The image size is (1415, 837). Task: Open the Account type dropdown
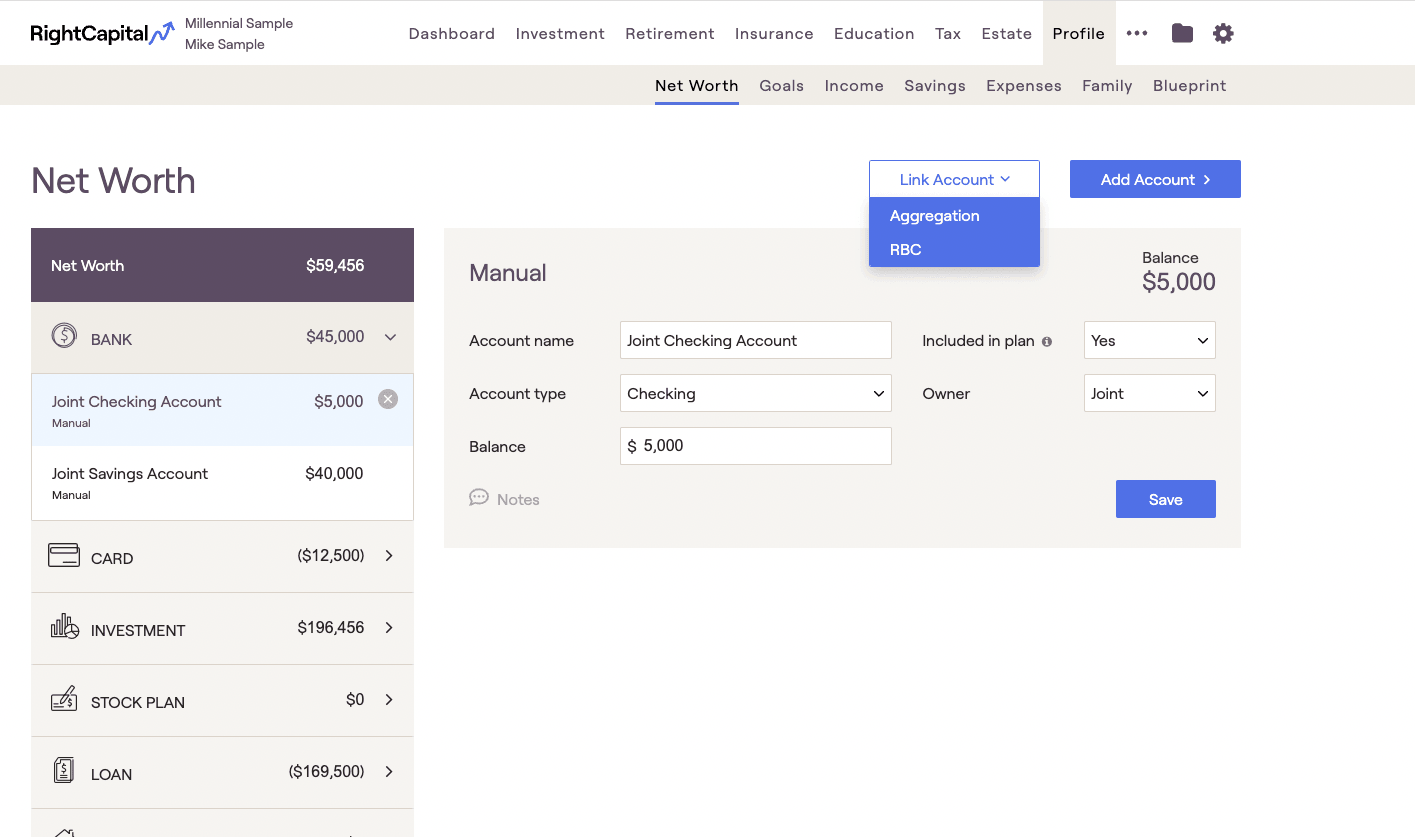point(756,393)
